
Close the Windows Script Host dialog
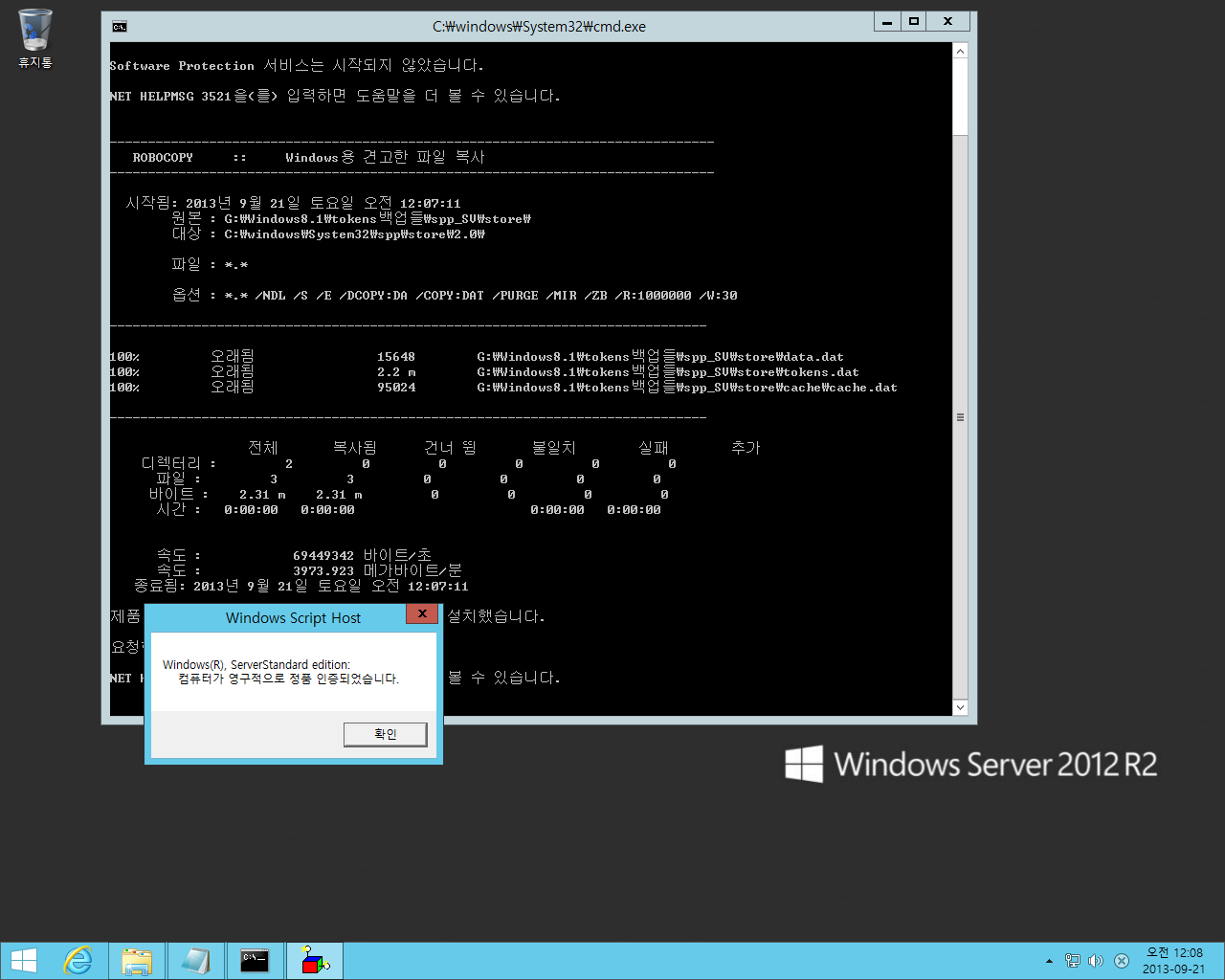coord(422,614)
